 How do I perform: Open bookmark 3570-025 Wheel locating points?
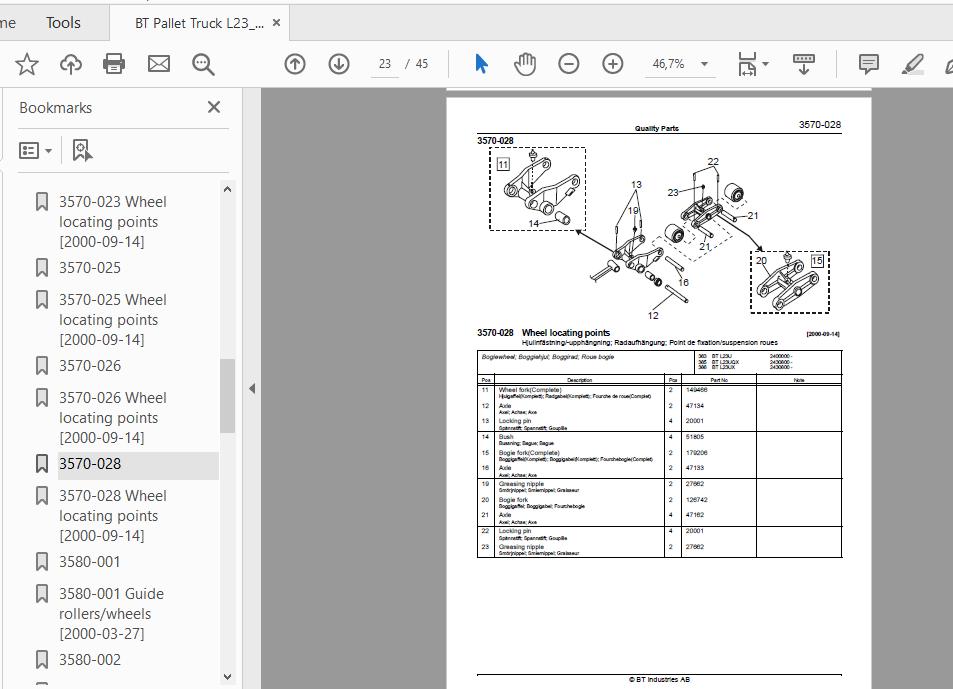click(113, 320)
